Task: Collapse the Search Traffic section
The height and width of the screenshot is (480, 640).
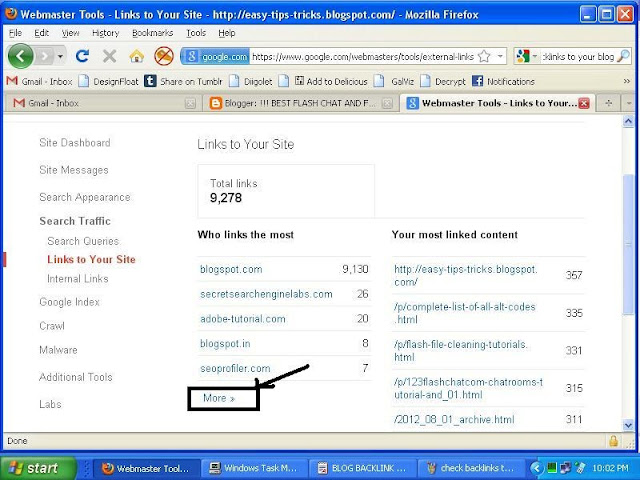Action: 75,221
